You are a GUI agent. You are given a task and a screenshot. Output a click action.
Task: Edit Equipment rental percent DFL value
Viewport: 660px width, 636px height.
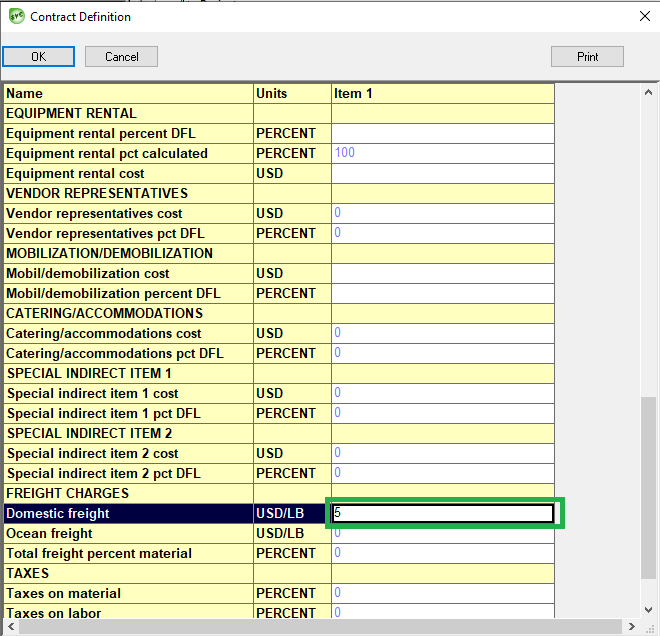click(443, 133)
